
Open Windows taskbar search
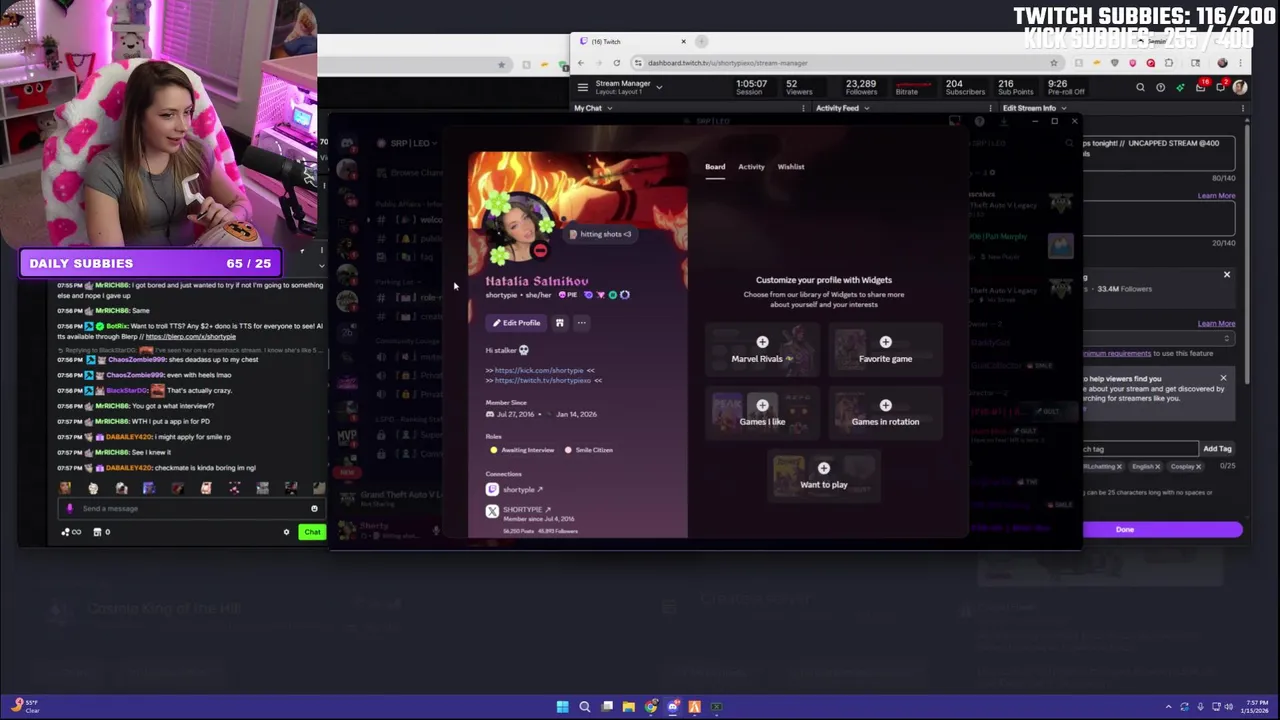585,707
